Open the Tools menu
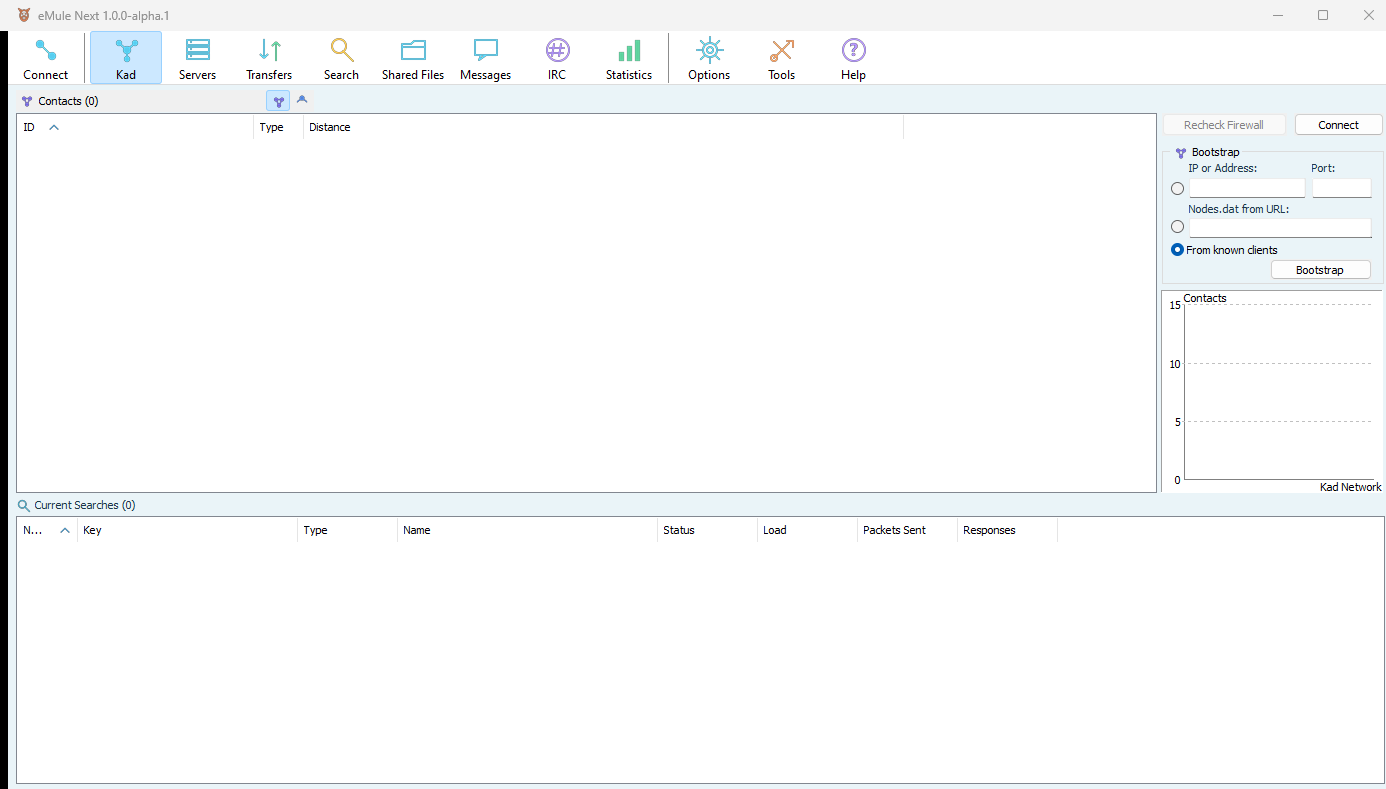 pos(782,58)
